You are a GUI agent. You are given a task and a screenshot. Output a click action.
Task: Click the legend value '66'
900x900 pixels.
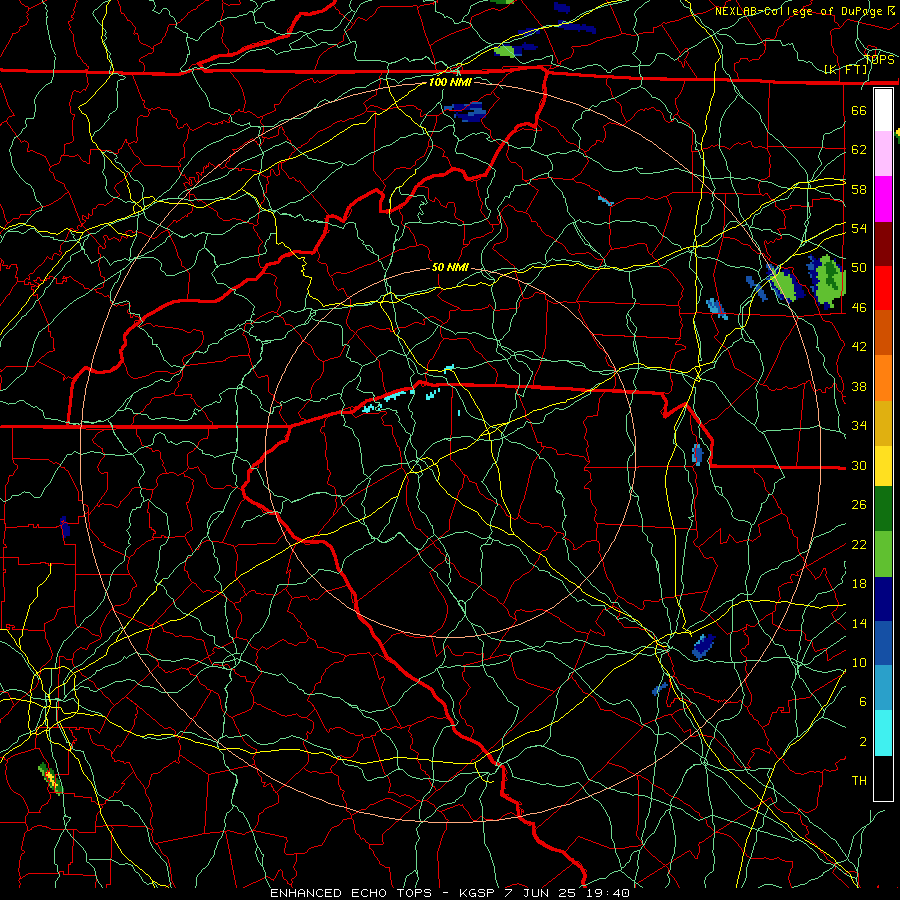pyautogui.click(x=859, y=110)
